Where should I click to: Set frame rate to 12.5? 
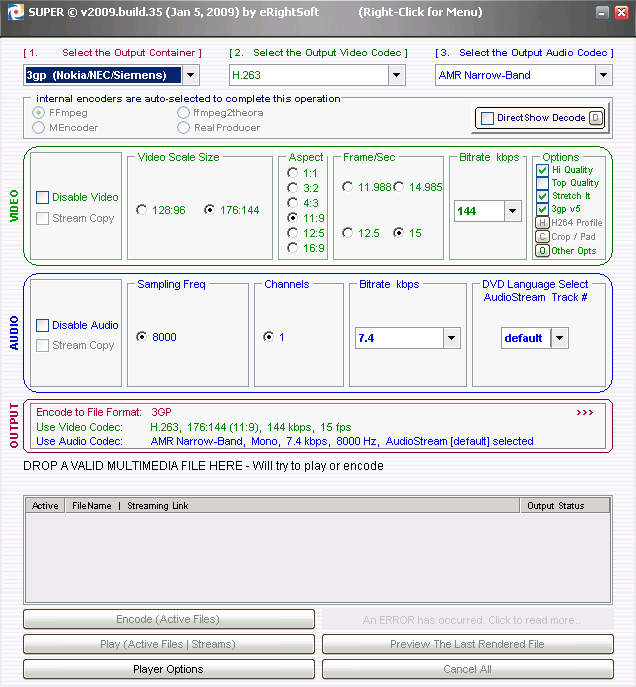pyautogui.click(x=347, y=233)
